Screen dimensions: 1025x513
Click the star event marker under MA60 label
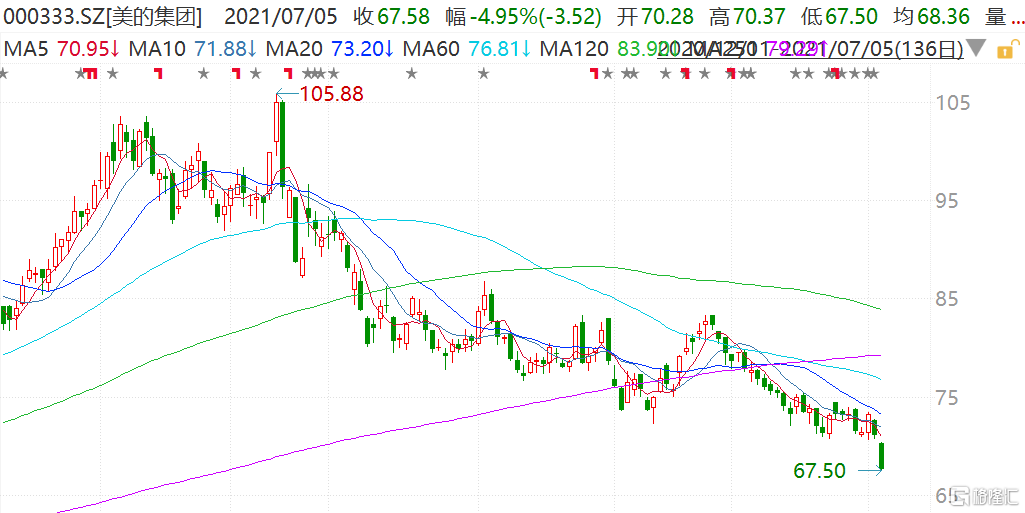click(x=411, y=74)
